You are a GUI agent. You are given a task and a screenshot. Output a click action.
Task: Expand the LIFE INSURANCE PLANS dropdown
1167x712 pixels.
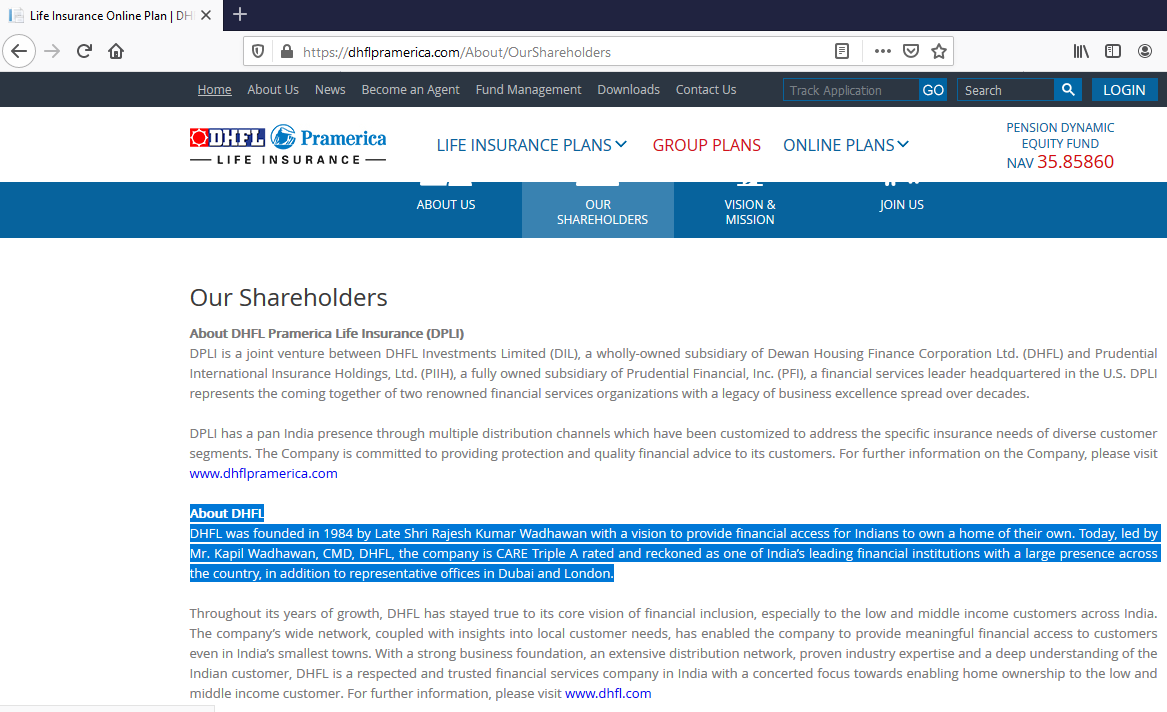(531, 144)
